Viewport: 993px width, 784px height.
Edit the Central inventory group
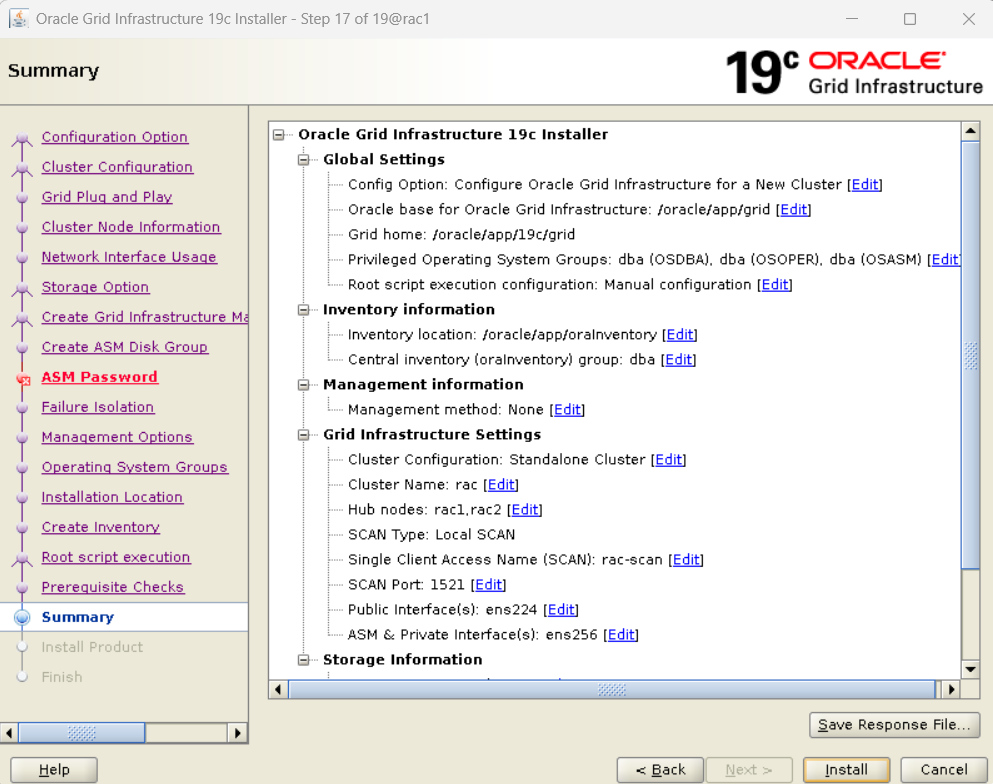678,360
